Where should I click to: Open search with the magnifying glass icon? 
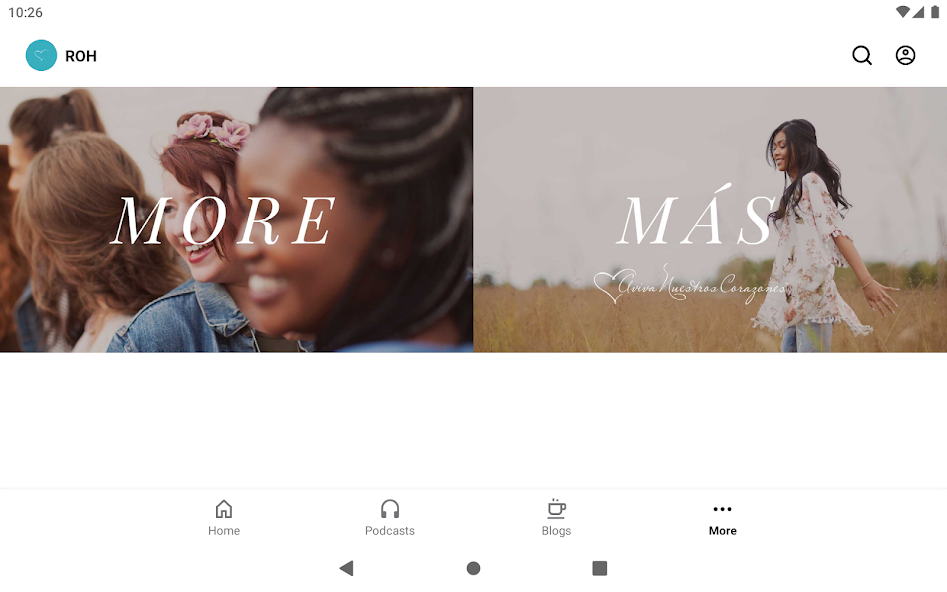[862, 56]
